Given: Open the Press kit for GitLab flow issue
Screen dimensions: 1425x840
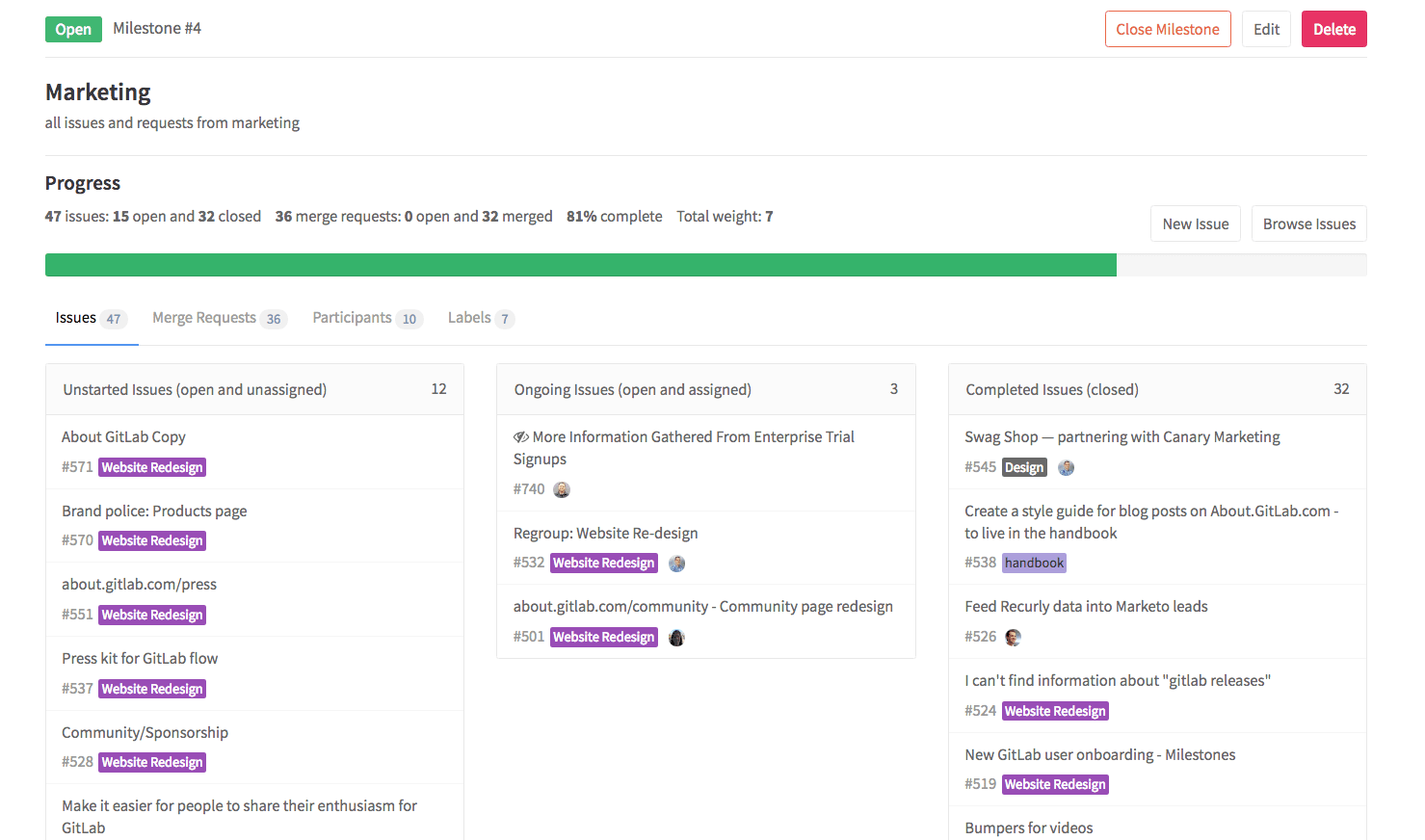Looking at the screenshot, I should [x=140, y=658].
